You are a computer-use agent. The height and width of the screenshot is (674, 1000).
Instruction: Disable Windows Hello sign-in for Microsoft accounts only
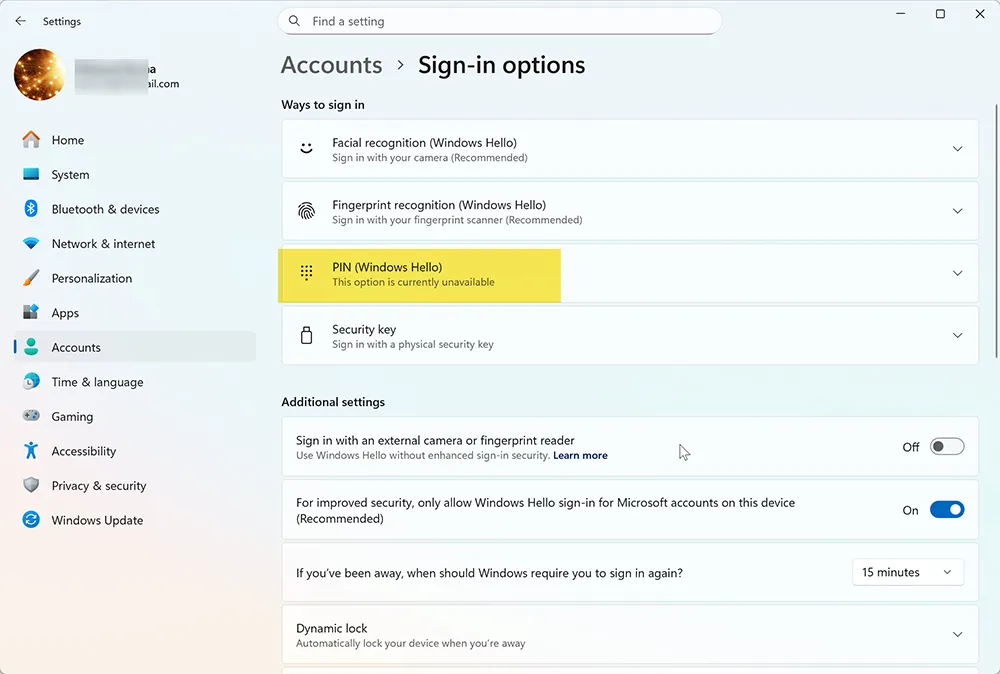[946, 509]
